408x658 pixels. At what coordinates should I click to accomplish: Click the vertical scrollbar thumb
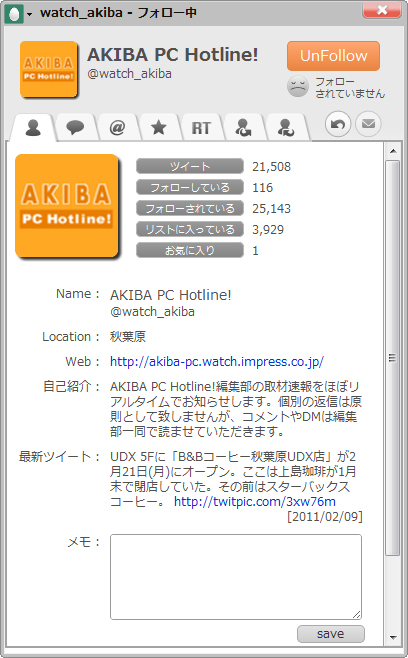(x=393, y=358)
